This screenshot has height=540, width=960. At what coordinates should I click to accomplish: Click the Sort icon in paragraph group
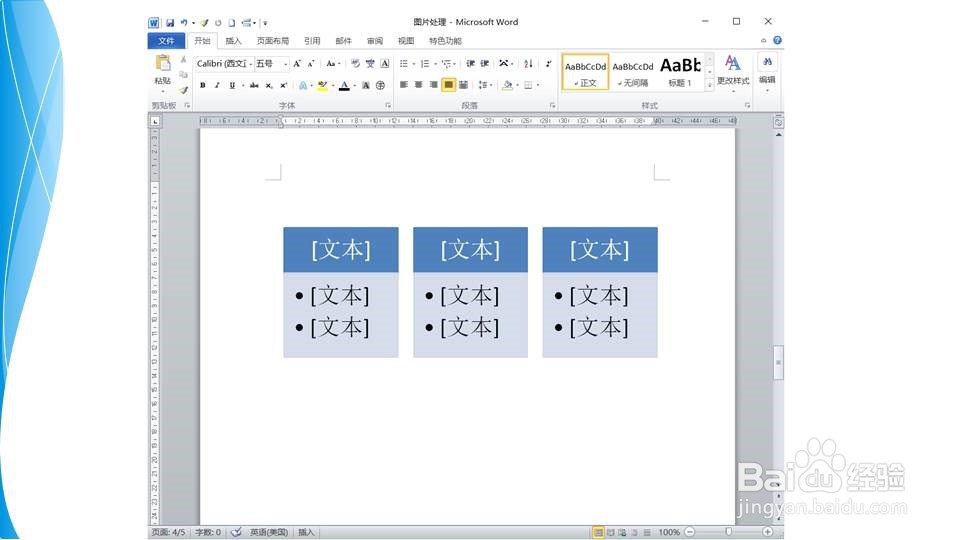coord(528,64)
